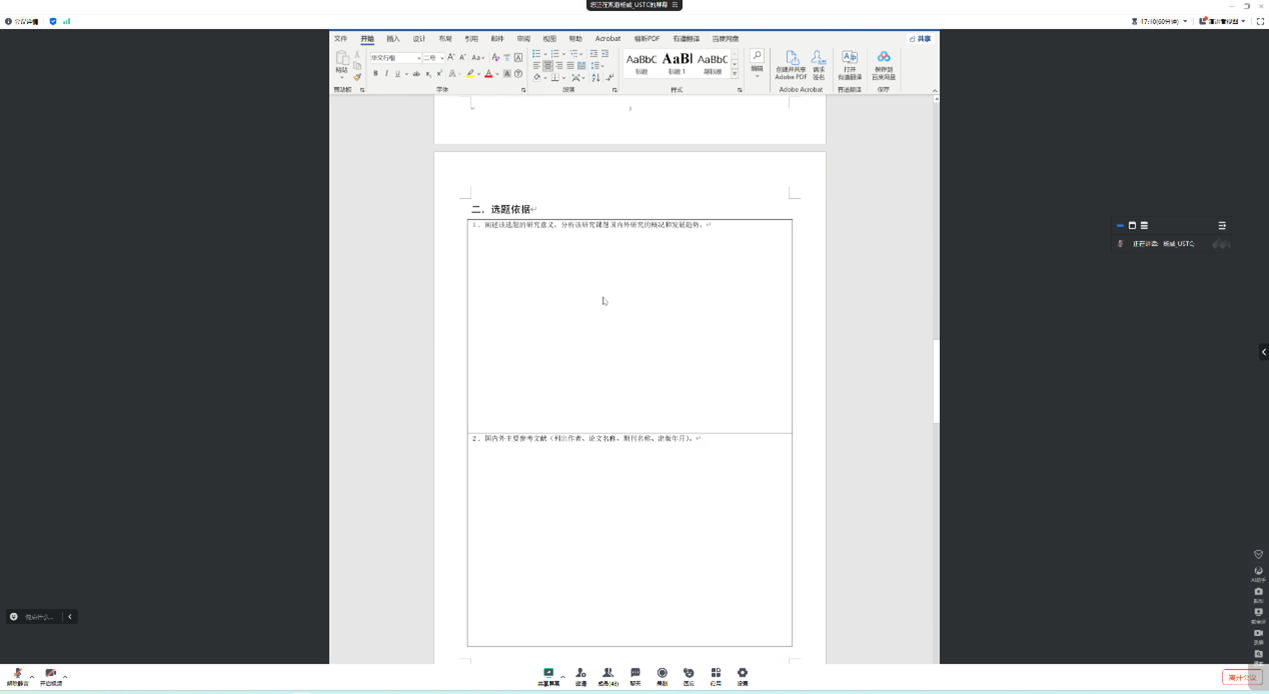The image size is (1269, 694).
Task: Click the Create and Share Adobe PDF icon
Action: pyautogui.click(x=791, y=65)
